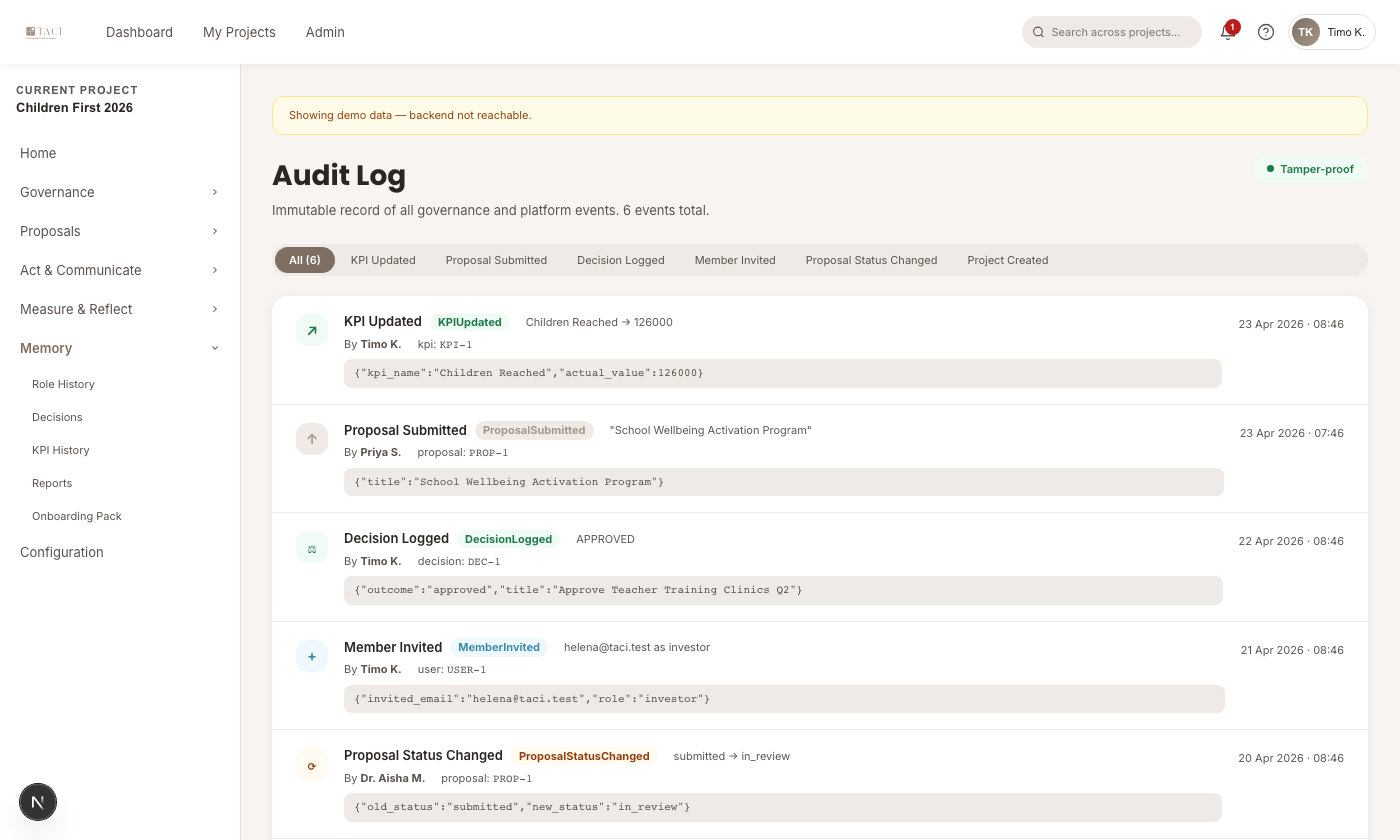The width and height of the screenshot is (1400, 840).
Task: Click the KPI Updated arrow icon
Action: point(312,330)
